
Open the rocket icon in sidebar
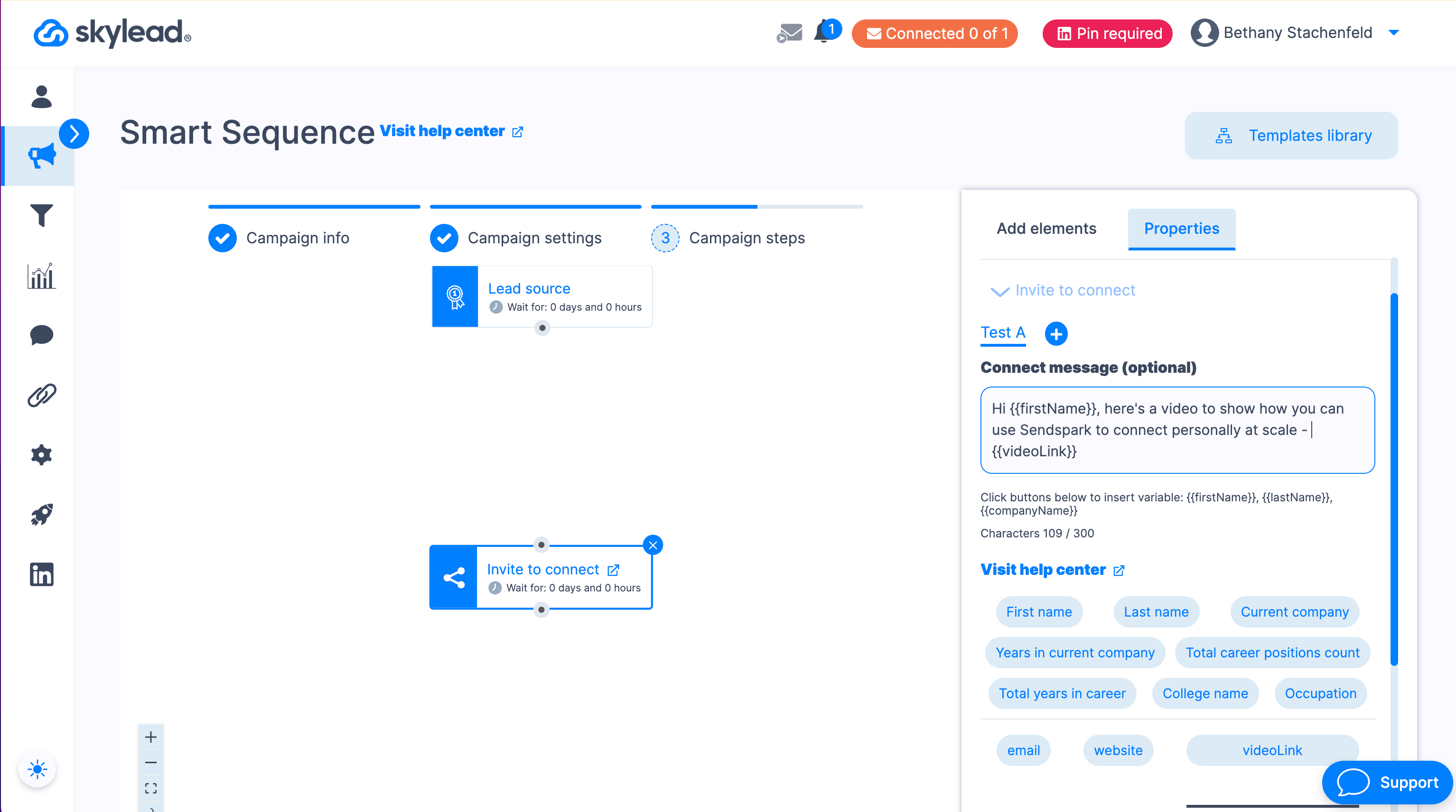point(41,514)
